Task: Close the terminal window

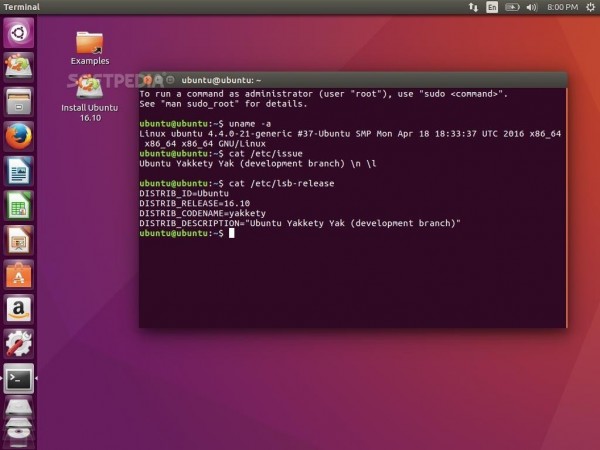Action: pos(148,80)
